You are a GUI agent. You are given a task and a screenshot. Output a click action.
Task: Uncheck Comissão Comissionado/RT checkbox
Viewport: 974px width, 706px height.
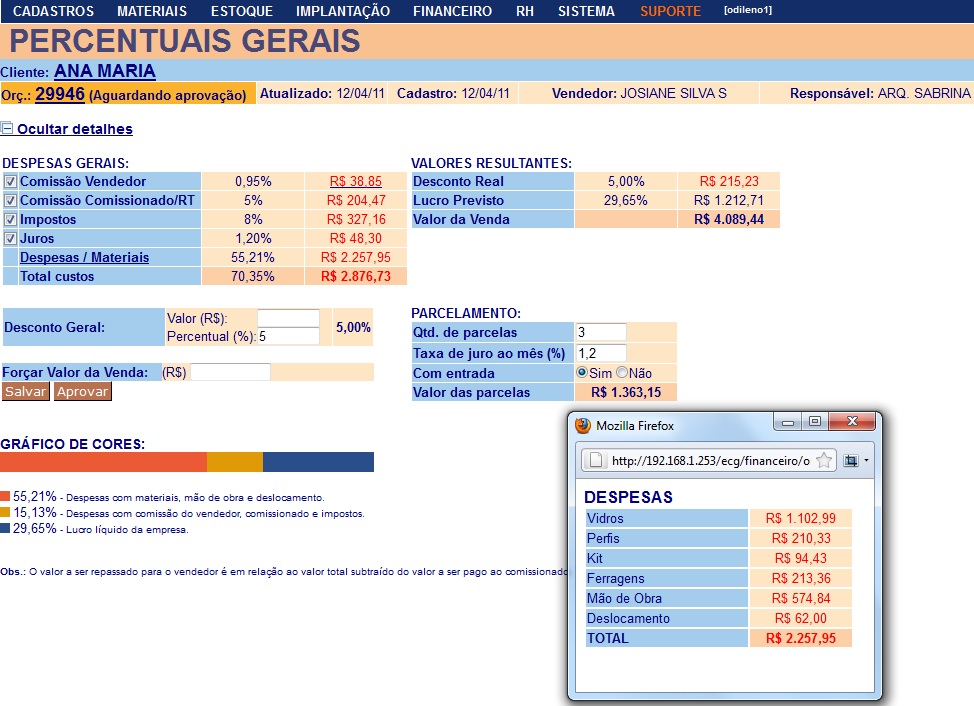(10, 201)
